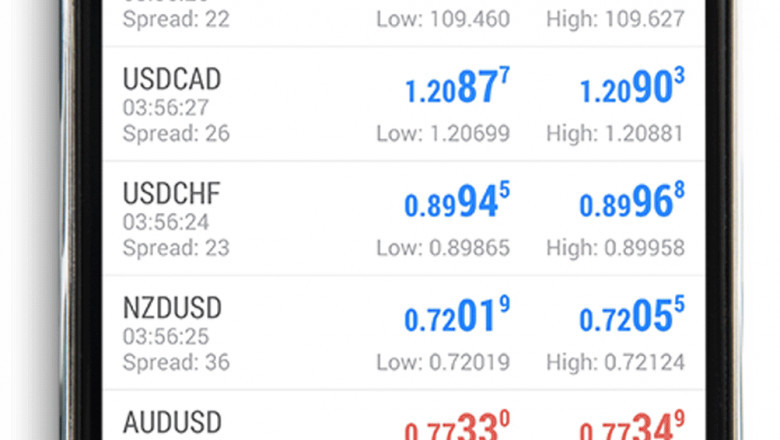
Task: Select the USDCAD symbol row
Action: [x=171, y=79]
